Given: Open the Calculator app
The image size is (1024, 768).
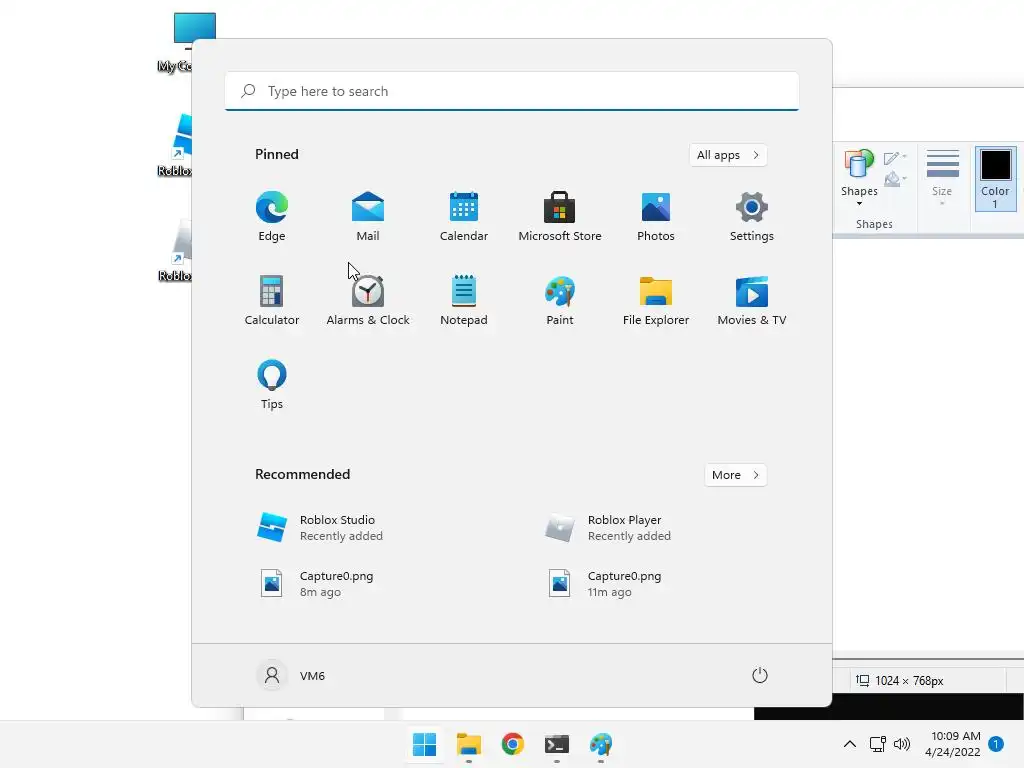Looking at the screenshot, I should (272, 300).
